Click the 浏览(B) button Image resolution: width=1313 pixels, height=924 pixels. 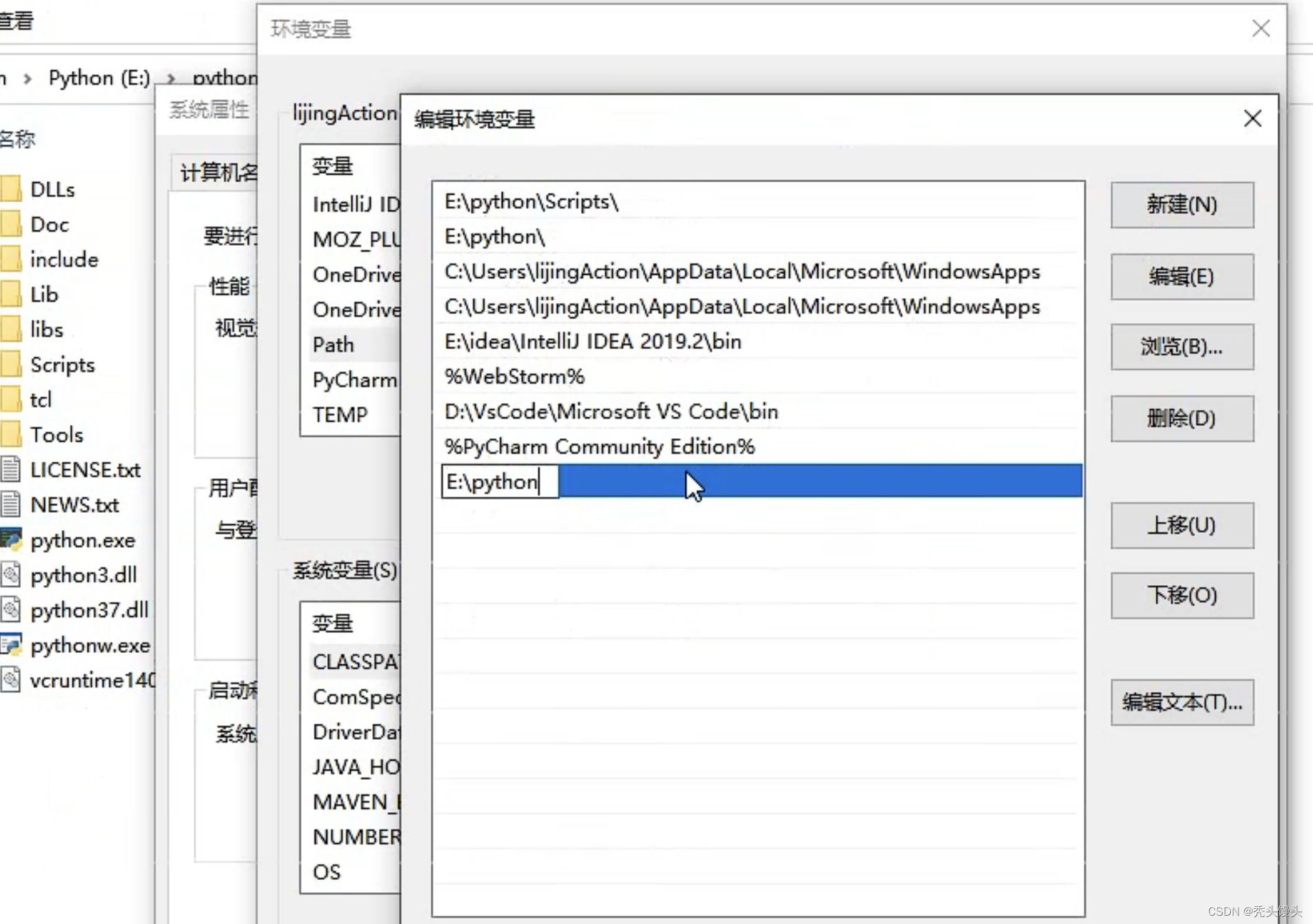(x=1182, y=347)
